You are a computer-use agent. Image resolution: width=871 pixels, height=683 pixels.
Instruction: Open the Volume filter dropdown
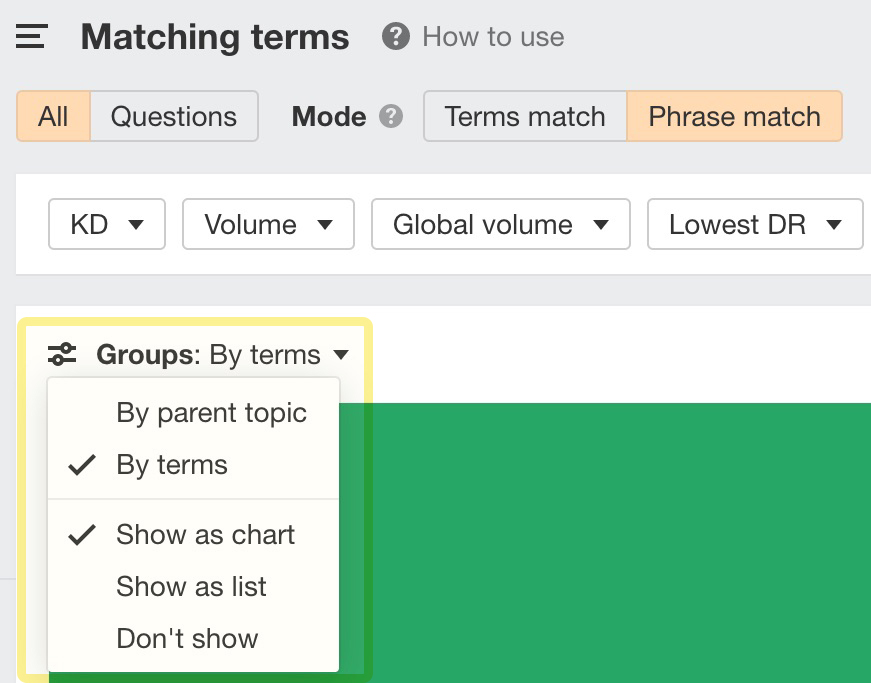tap(268, 224)
